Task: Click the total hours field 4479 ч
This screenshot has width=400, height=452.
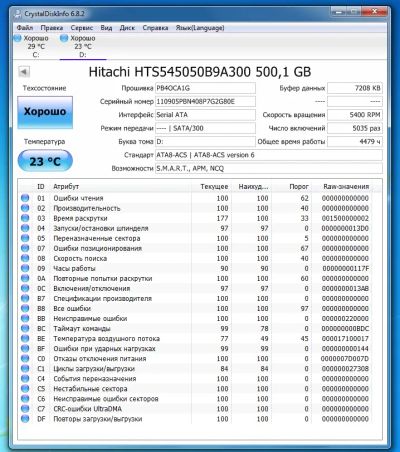Action: (355, 142)
